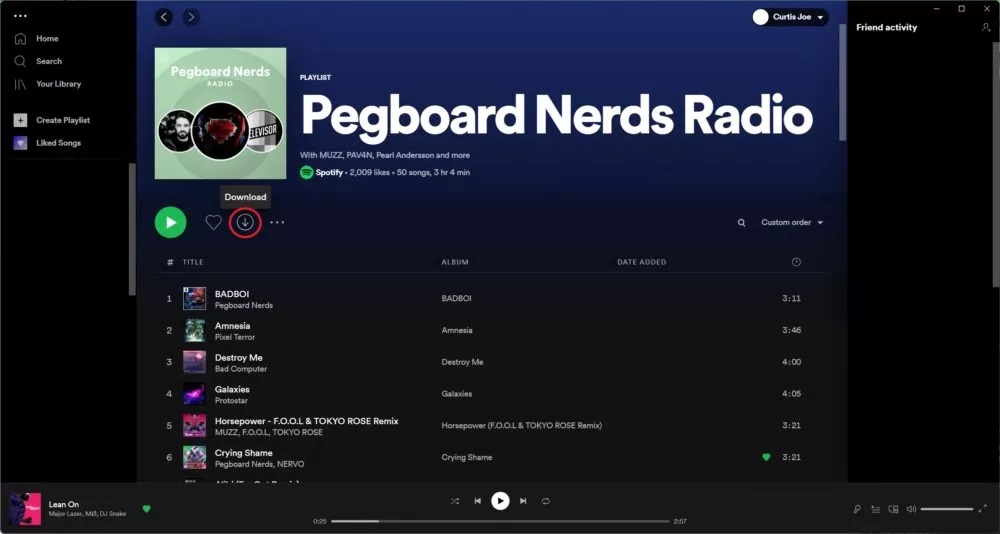Skip to the next track

point(523,501)
